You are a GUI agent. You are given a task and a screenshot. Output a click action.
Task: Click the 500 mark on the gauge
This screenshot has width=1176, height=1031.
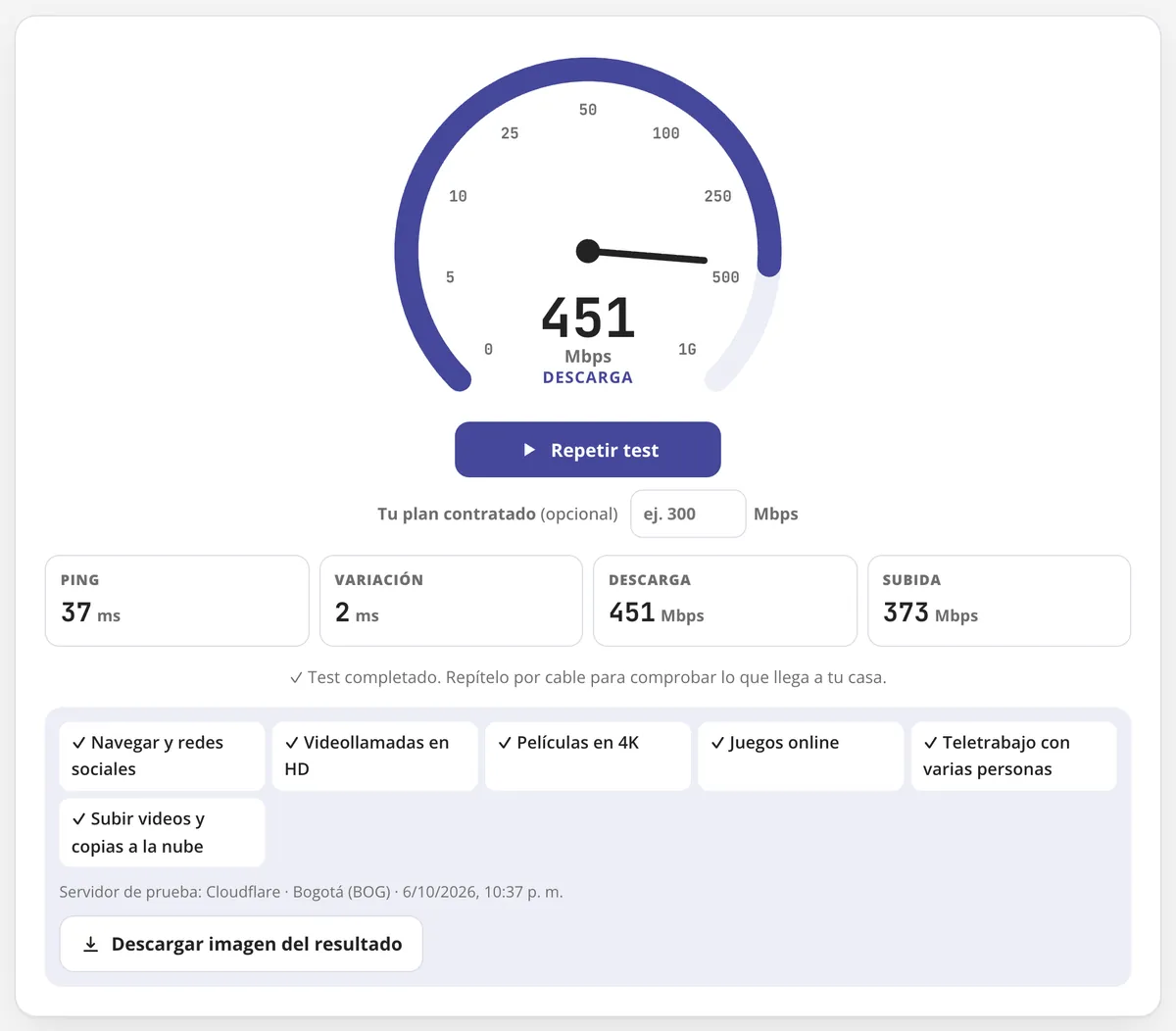[x=725, y=277]
